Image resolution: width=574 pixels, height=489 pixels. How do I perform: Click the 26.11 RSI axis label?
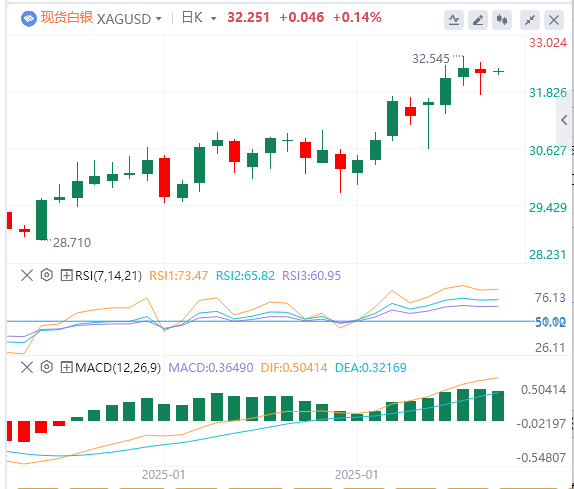[x=550, y=347]
